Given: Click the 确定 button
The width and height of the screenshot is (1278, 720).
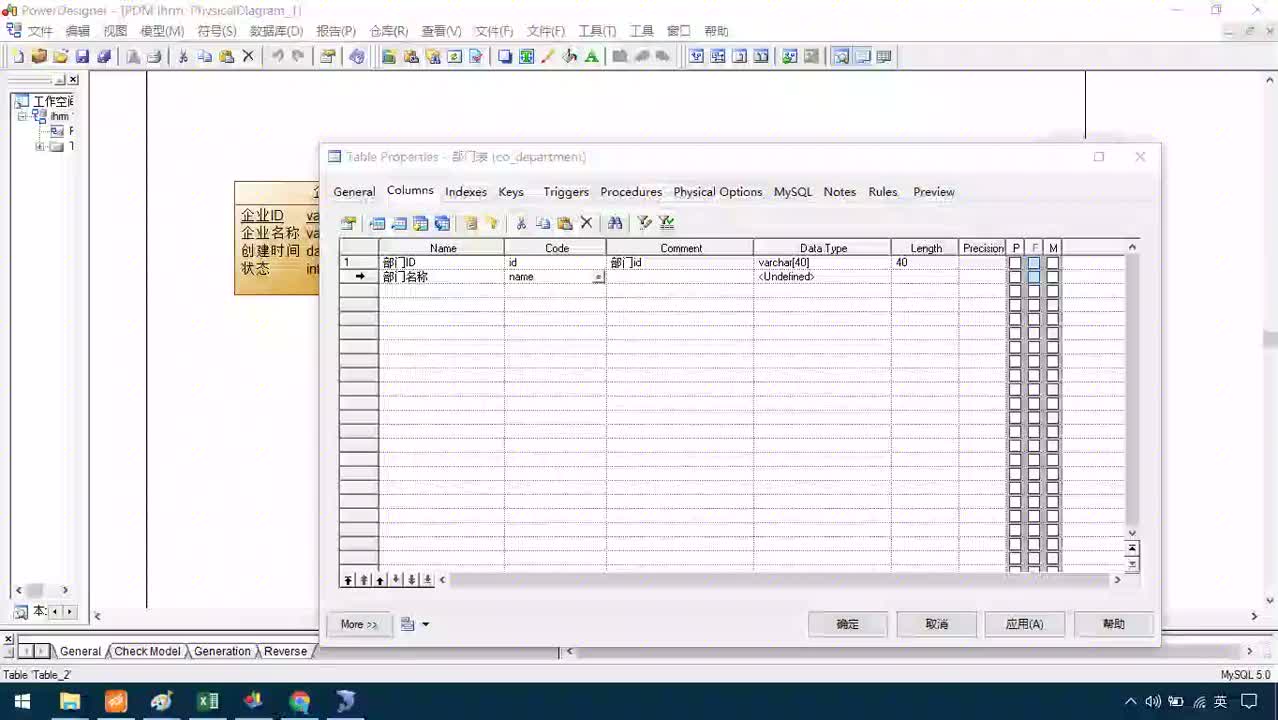Looking at the screenshot, I should (x=848, y=624).
